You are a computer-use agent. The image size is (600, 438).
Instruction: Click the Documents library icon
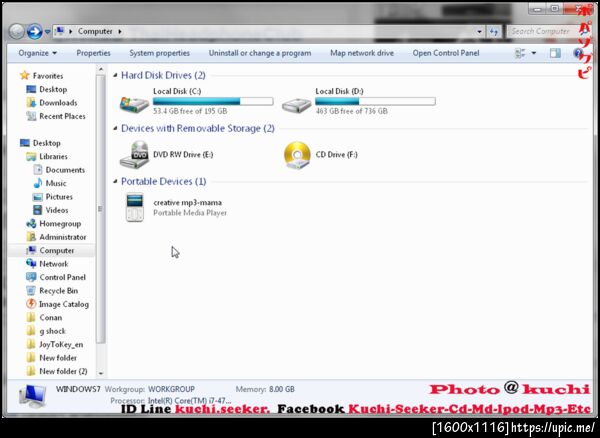tap(38, 169)
